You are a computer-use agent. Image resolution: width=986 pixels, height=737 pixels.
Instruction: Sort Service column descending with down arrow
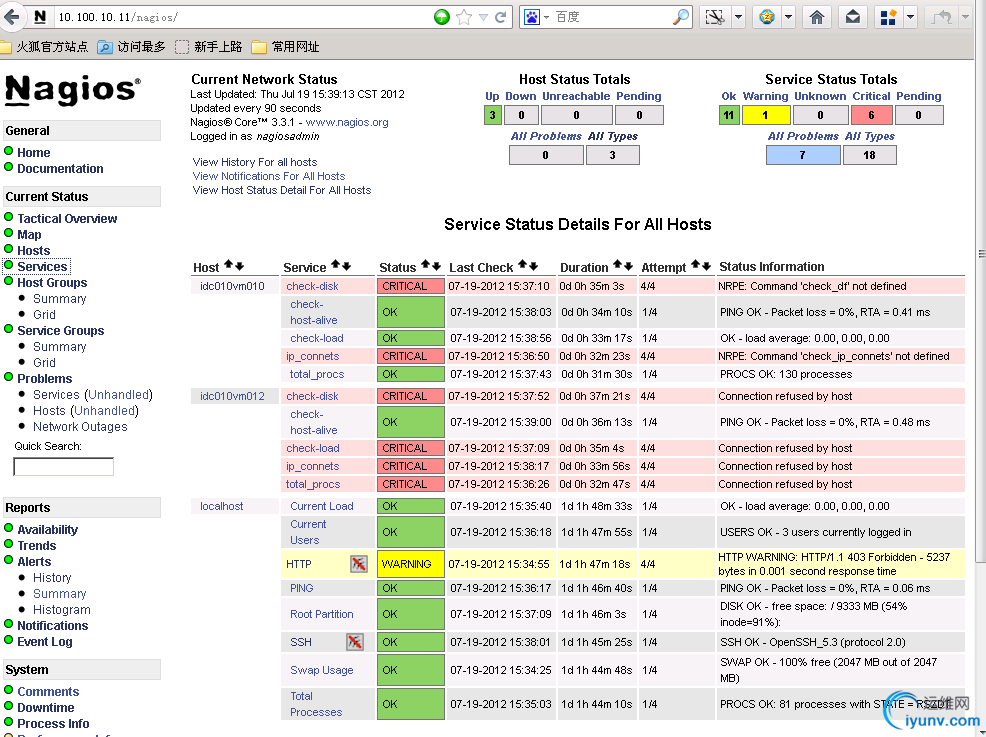346,265
